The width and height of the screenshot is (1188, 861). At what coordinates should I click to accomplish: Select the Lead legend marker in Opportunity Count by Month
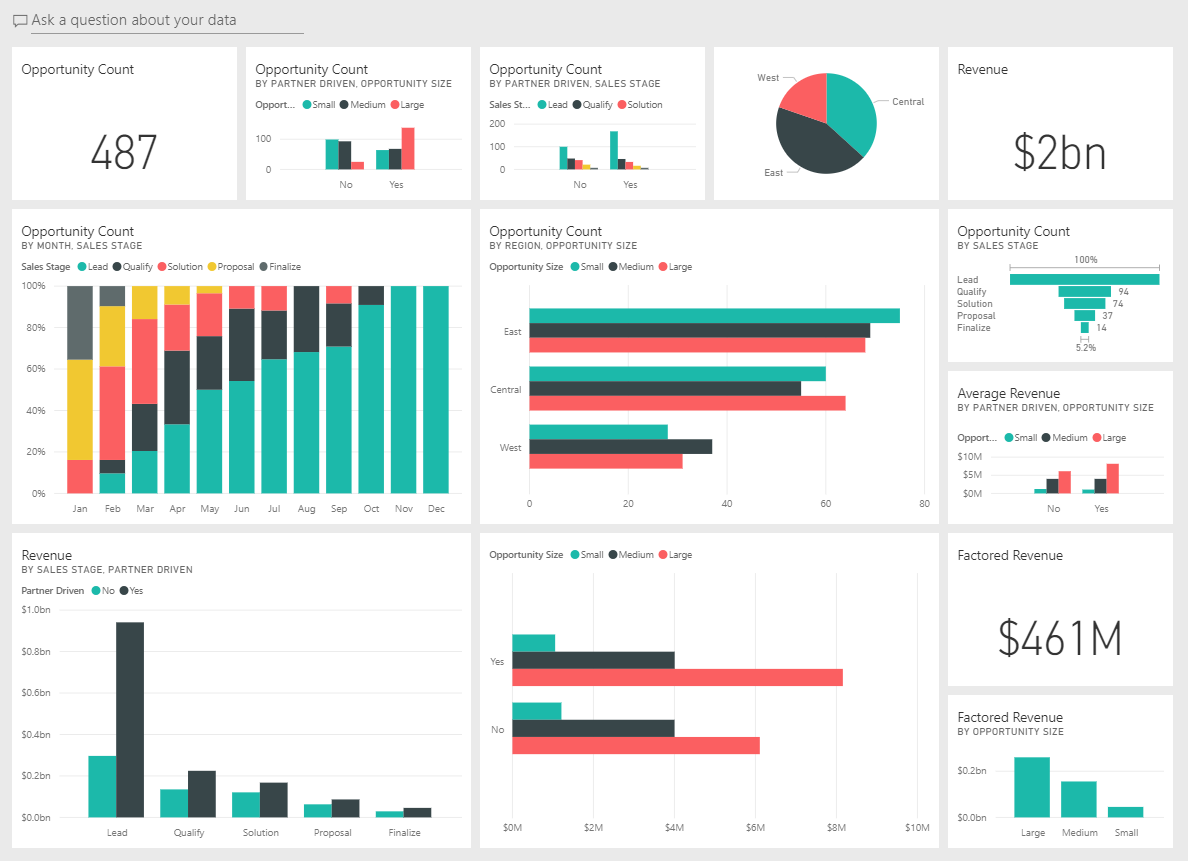[82, 267]
